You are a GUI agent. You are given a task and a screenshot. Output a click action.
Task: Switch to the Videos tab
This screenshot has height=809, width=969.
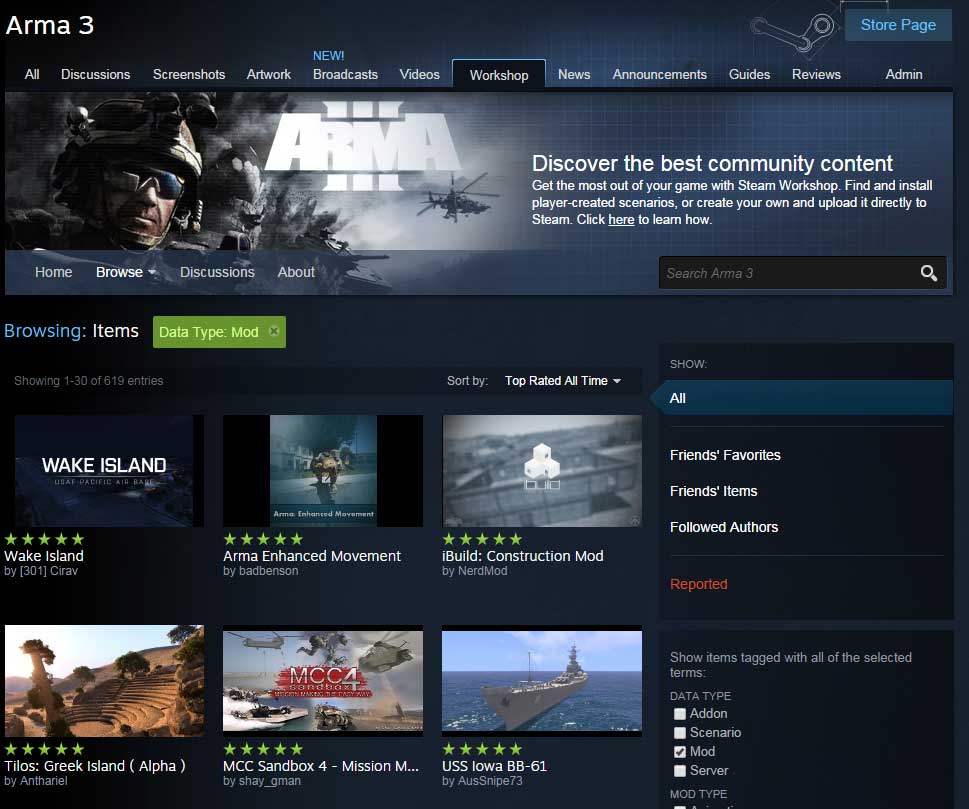point(419,74)
